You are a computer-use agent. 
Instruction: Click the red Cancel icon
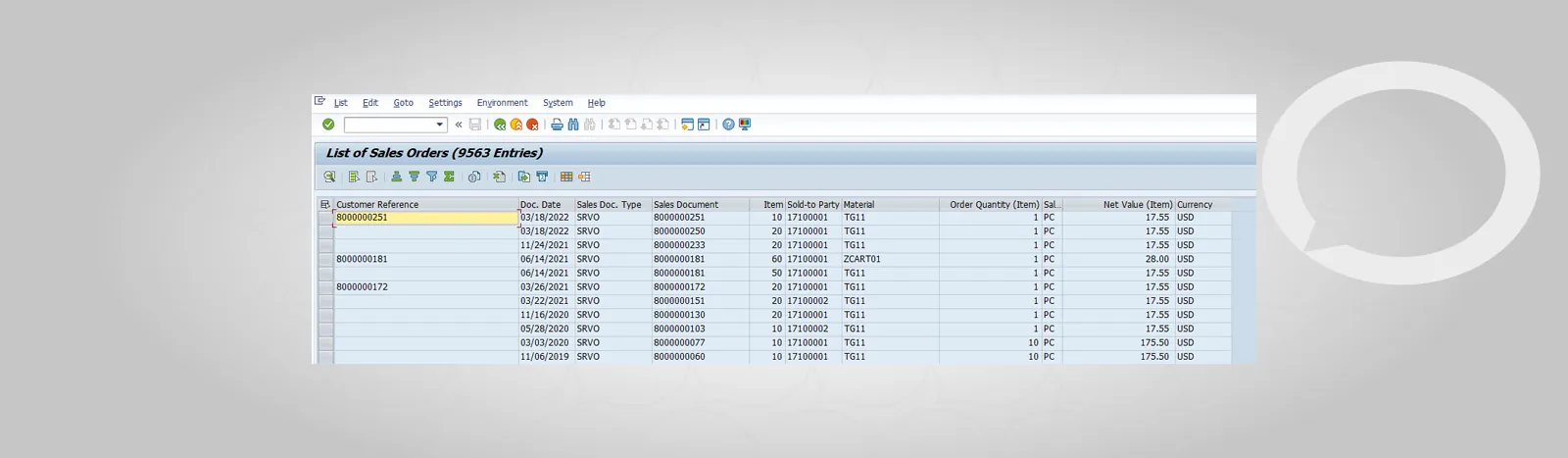pos(532,125)
